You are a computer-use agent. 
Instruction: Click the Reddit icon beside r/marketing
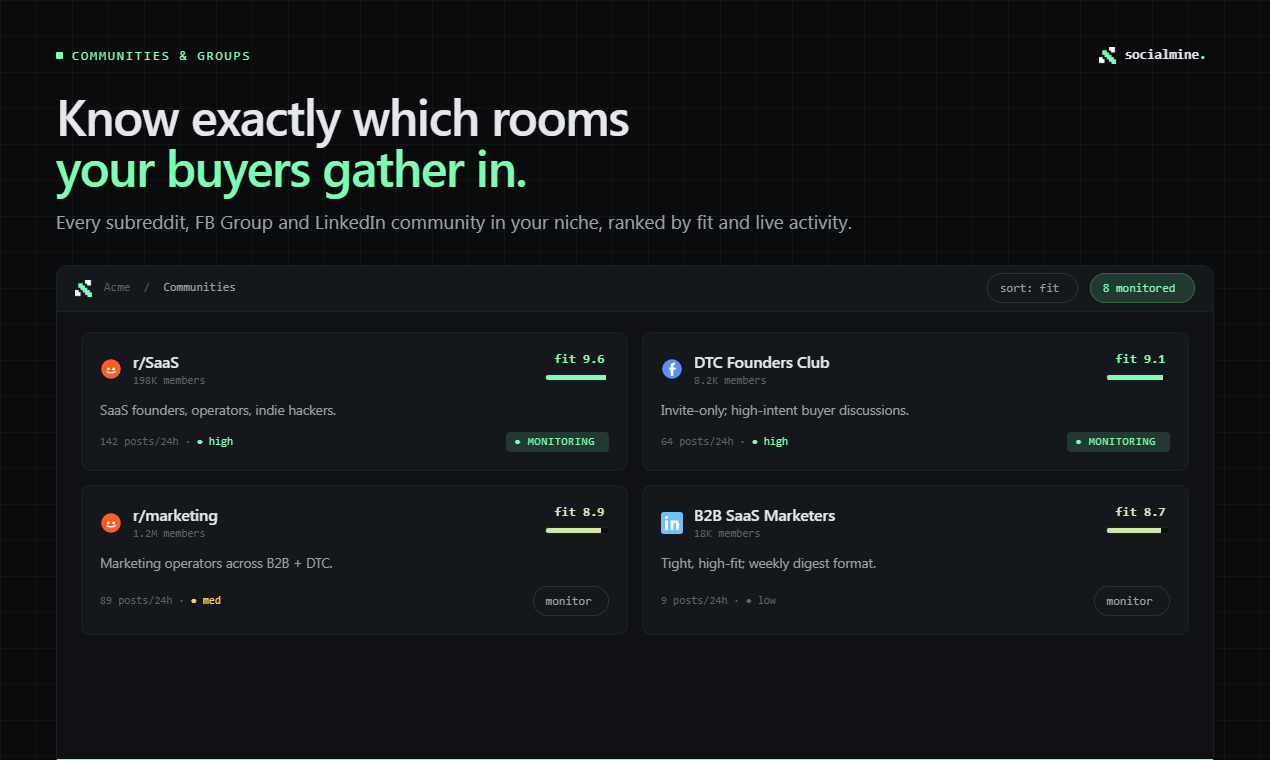pyautogui.click(x=111, y=522)
